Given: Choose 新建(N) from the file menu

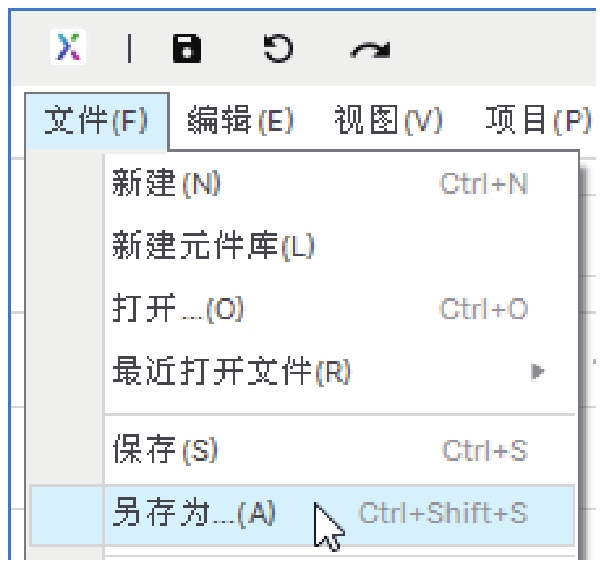Looking at the screenshot, I should 166,185.
